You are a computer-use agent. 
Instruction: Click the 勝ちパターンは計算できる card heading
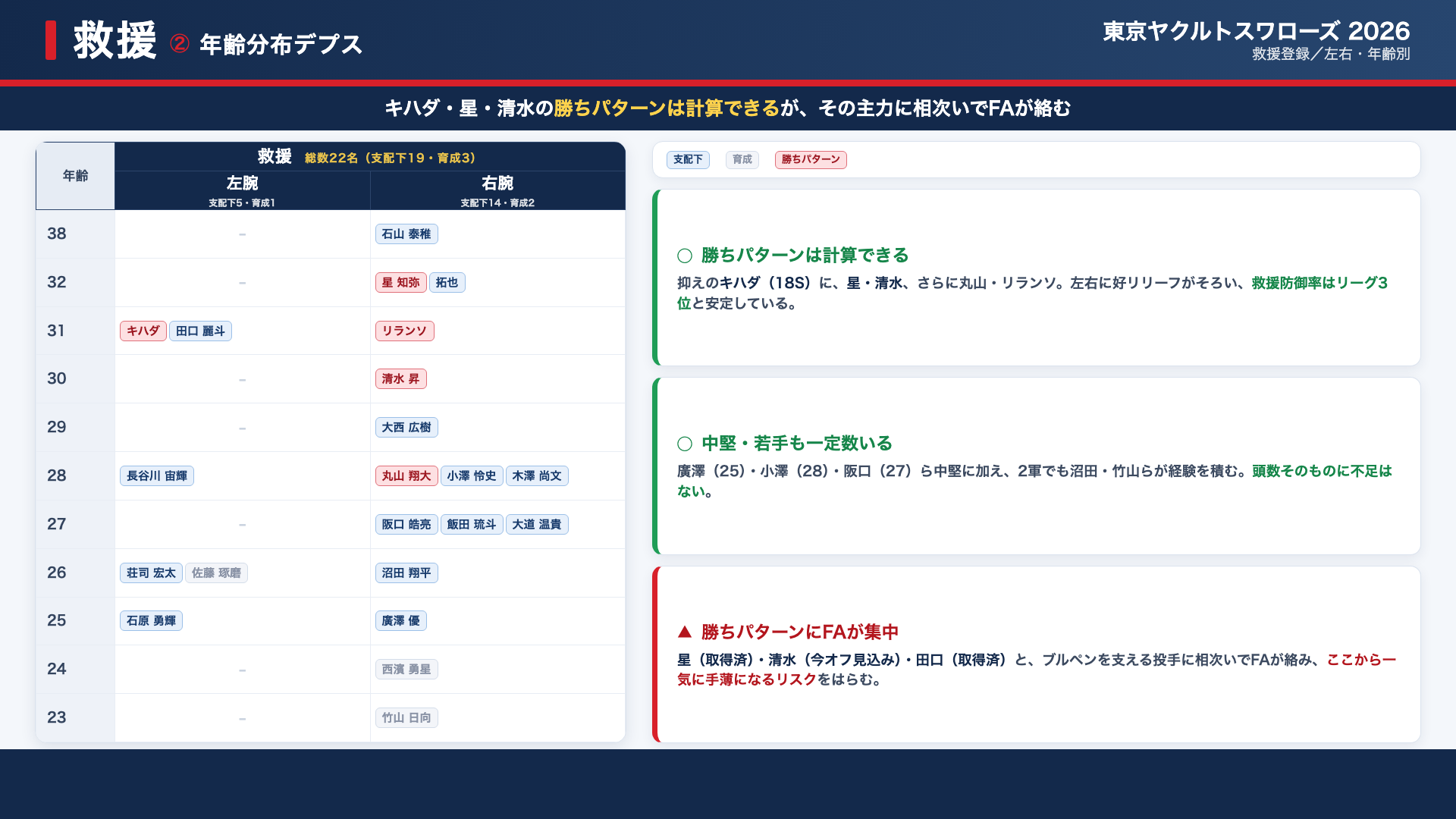click(x=805, y=256)
